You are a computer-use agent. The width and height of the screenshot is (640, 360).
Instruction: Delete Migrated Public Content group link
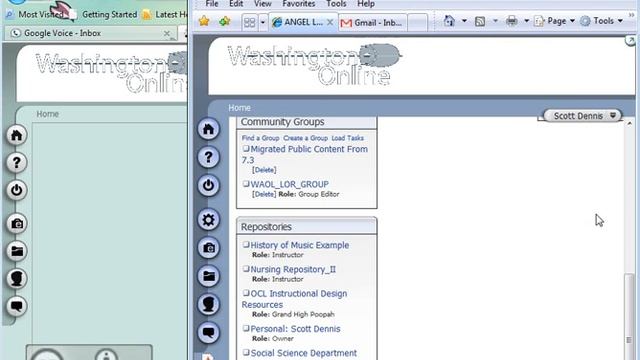pos(264,170)
